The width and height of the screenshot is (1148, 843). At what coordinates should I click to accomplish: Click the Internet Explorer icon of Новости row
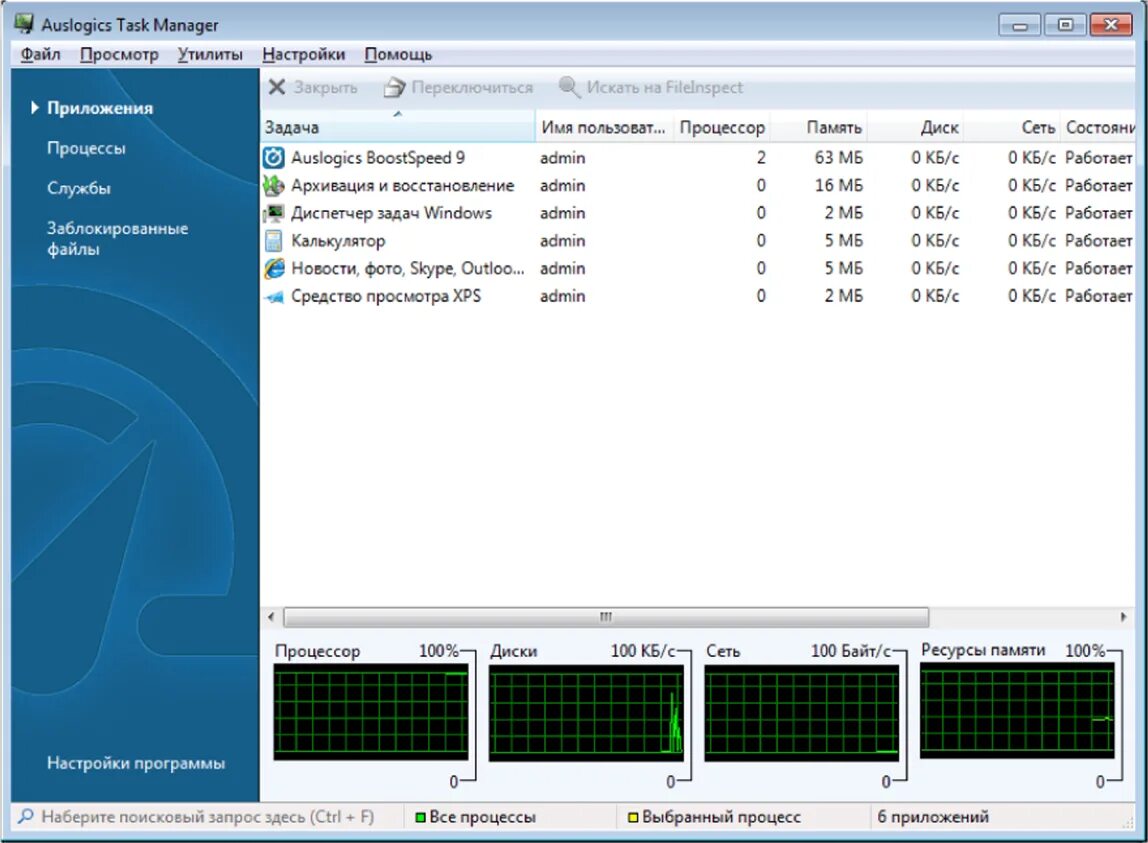point(274,268)
